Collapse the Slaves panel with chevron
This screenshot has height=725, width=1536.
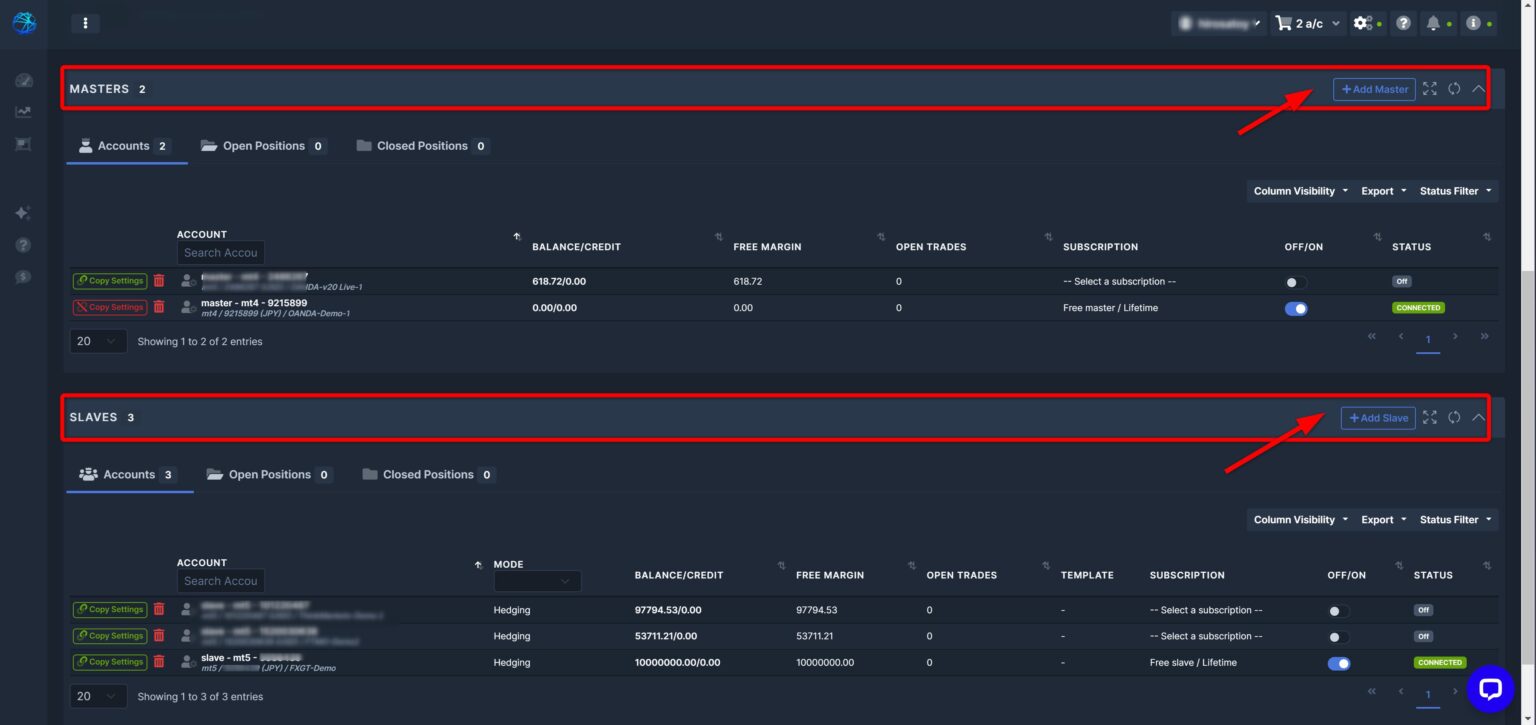tap(1478, 417)
